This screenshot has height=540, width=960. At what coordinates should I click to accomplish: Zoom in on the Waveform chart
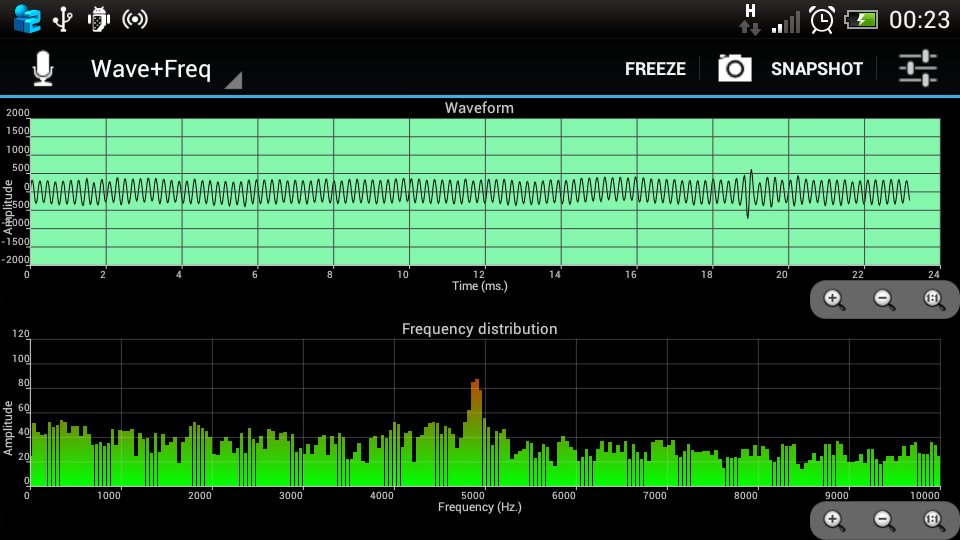click(x=834, y=299)
